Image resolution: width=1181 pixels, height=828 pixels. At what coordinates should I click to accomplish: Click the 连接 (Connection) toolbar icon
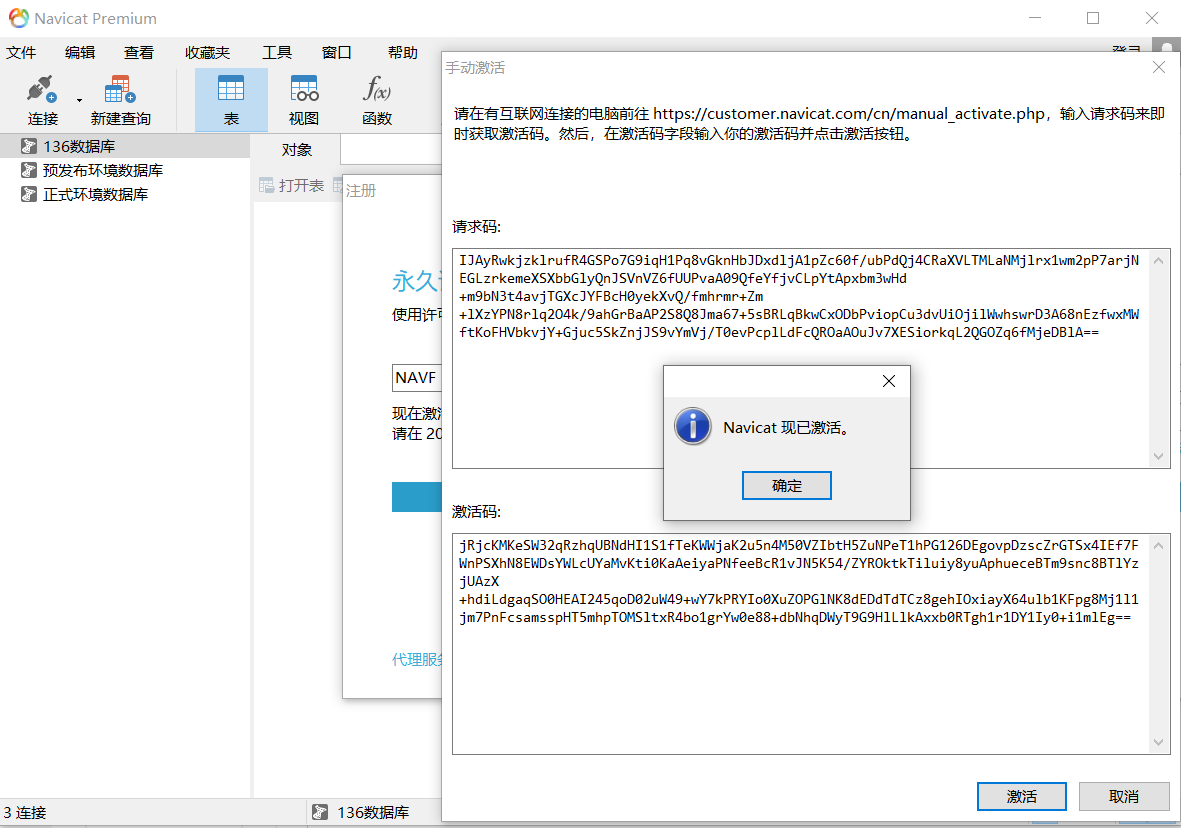click(x=42, y=99)
